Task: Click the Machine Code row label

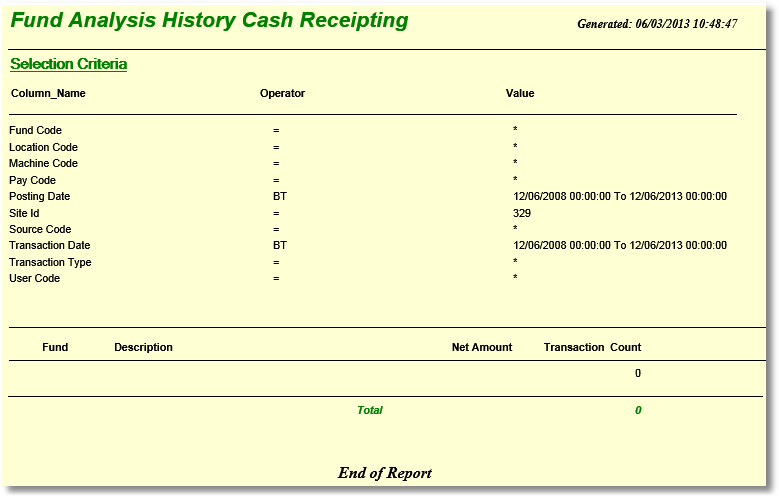Action: [43, 164]
